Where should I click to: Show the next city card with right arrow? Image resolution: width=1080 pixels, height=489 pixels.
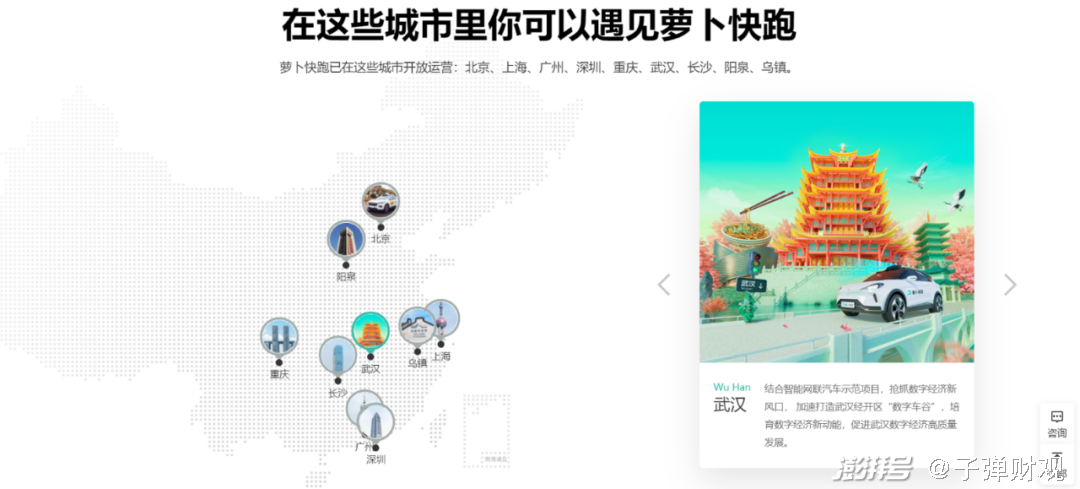tap(1010, 284)
